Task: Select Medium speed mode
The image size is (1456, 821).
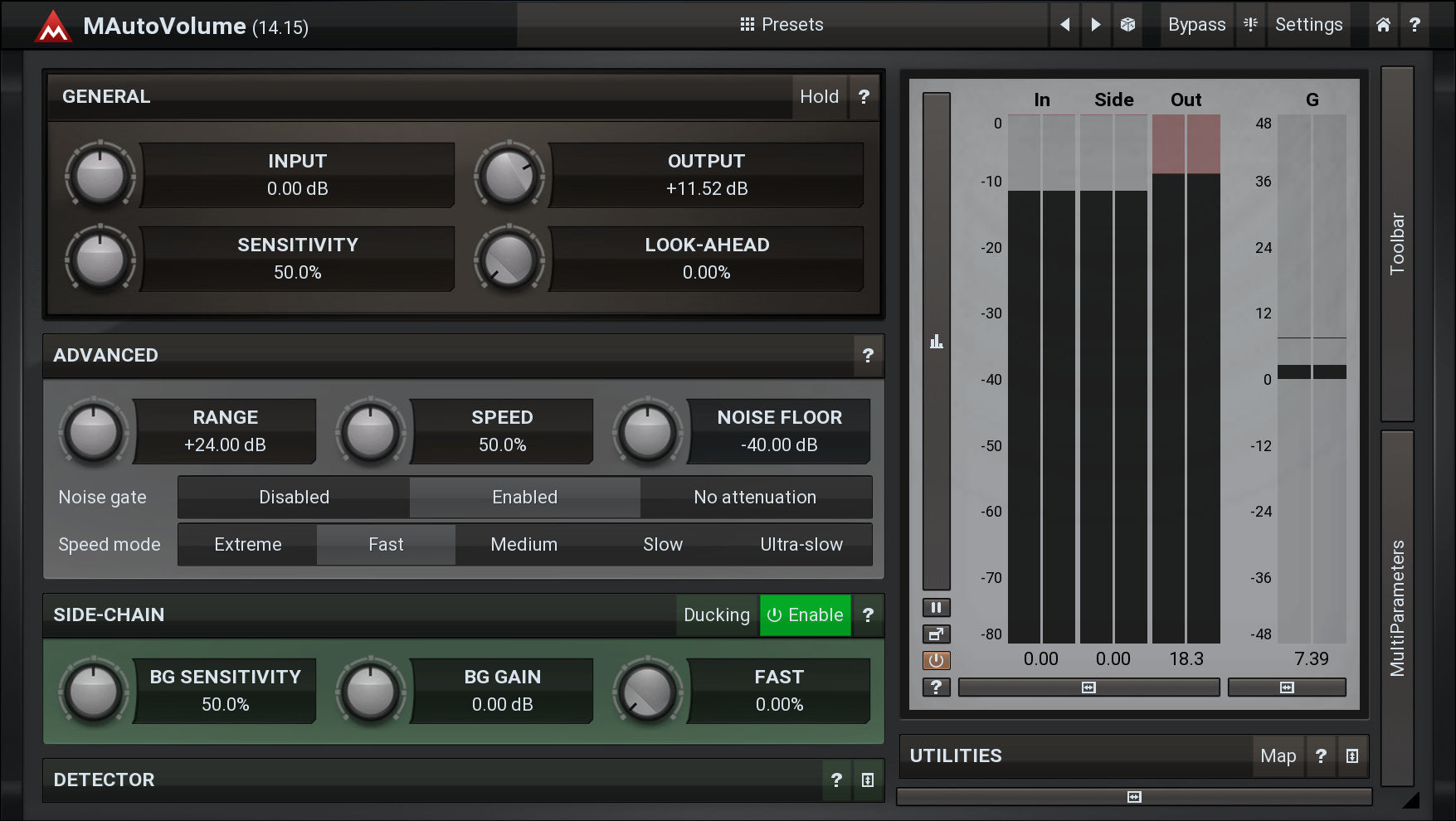Action: coord(523,545)
